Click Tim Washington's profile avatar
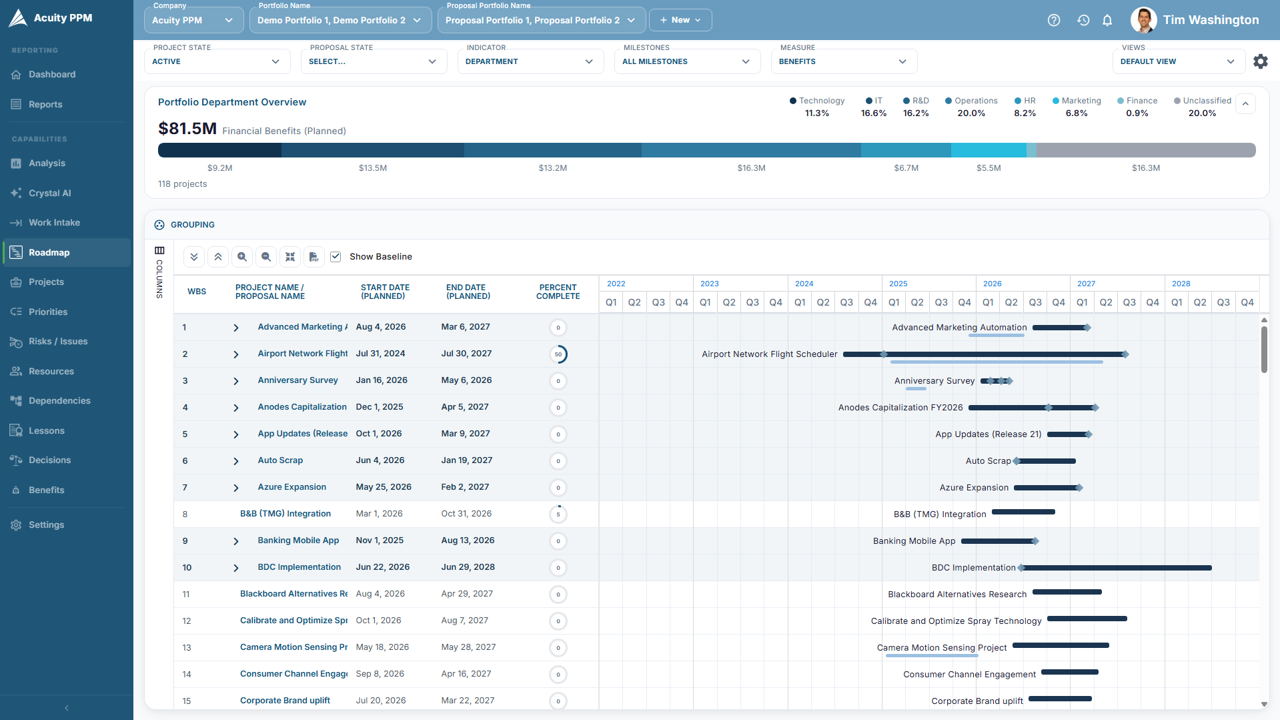 (1144, 20)
